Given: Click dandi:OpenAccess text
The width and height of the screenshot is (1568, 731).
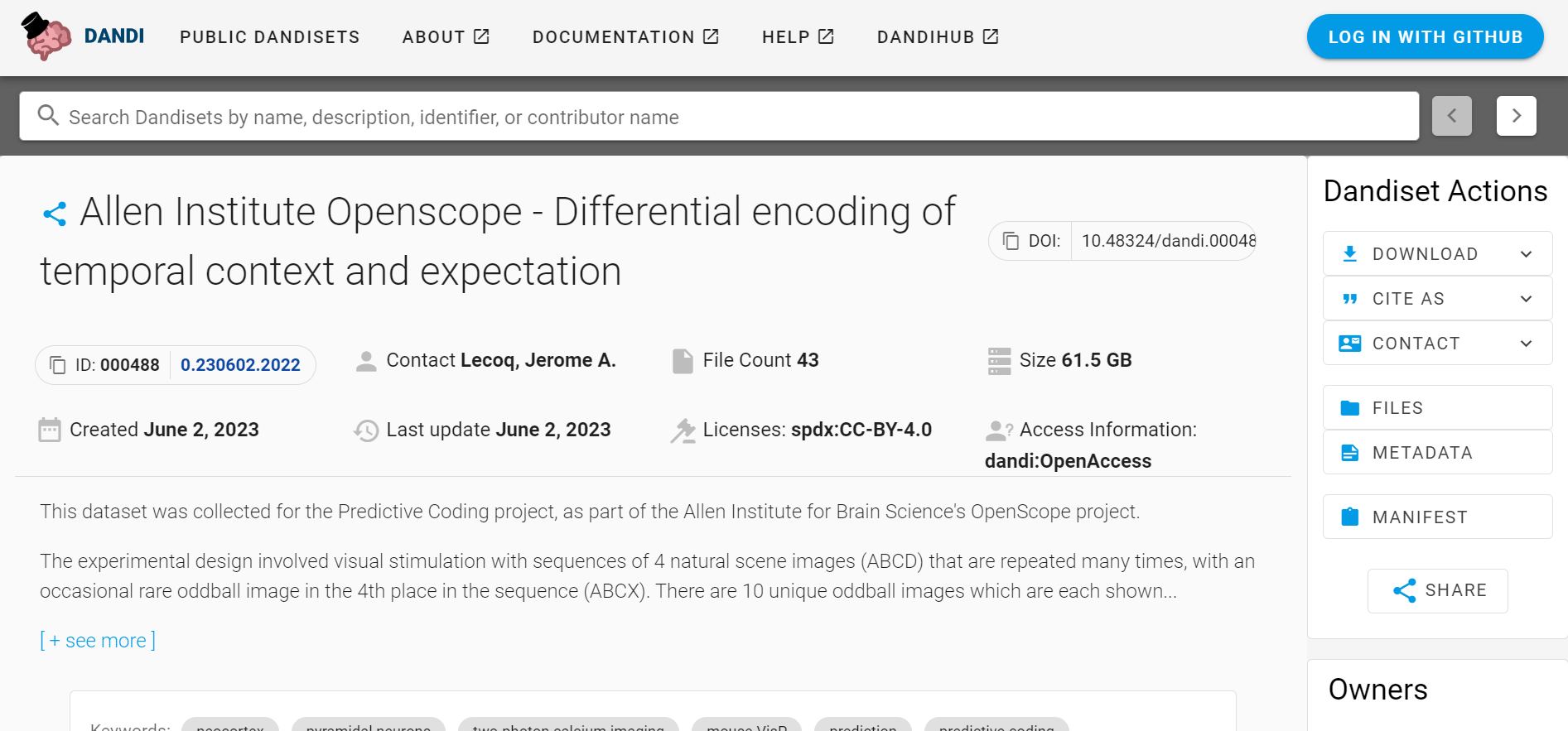Looking at the screenshot, I should (x=1068, y=461).
